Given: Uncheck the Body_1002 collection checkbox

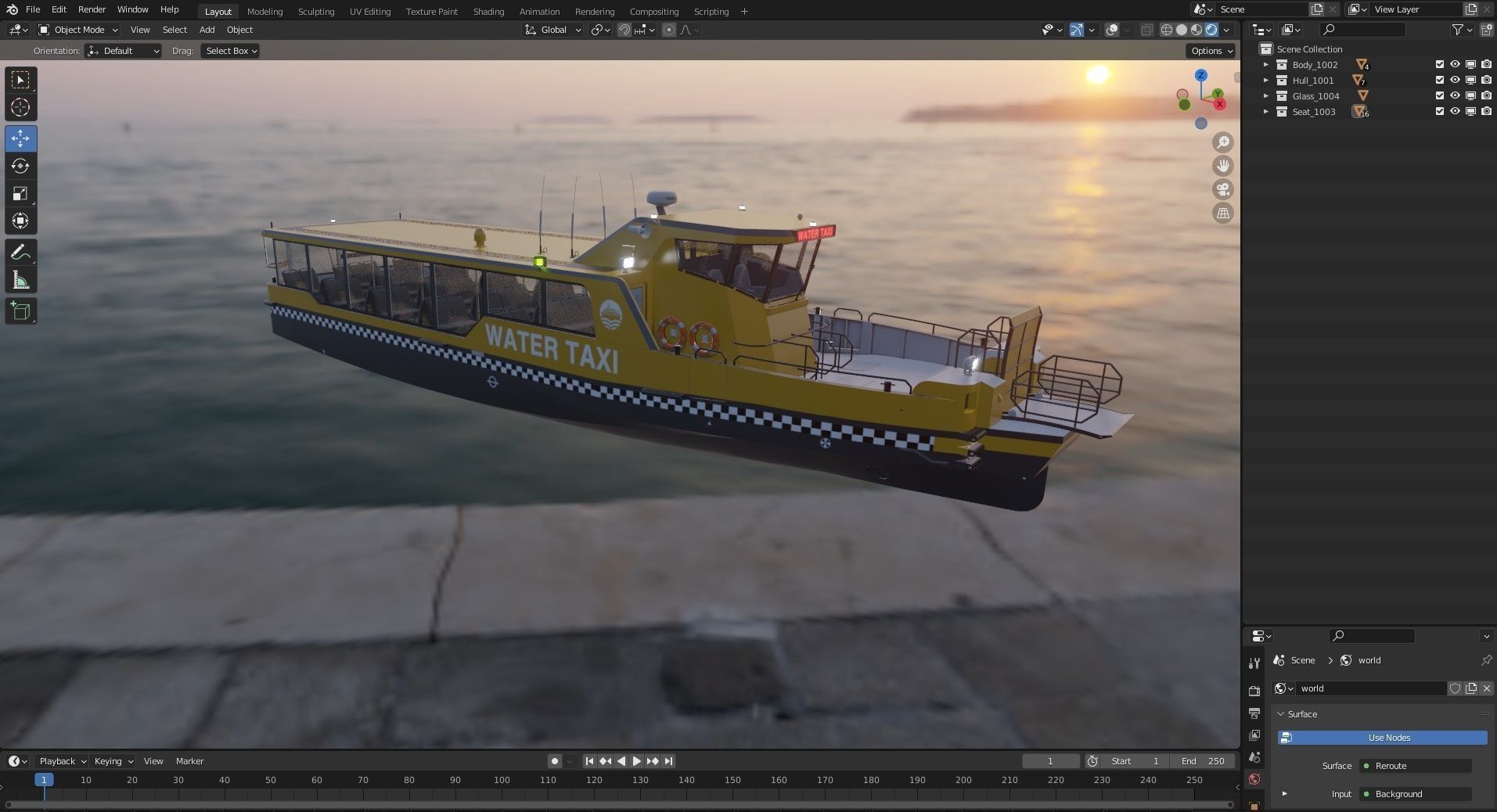Looking at the screenshot, I should [x=1439, y=65].
